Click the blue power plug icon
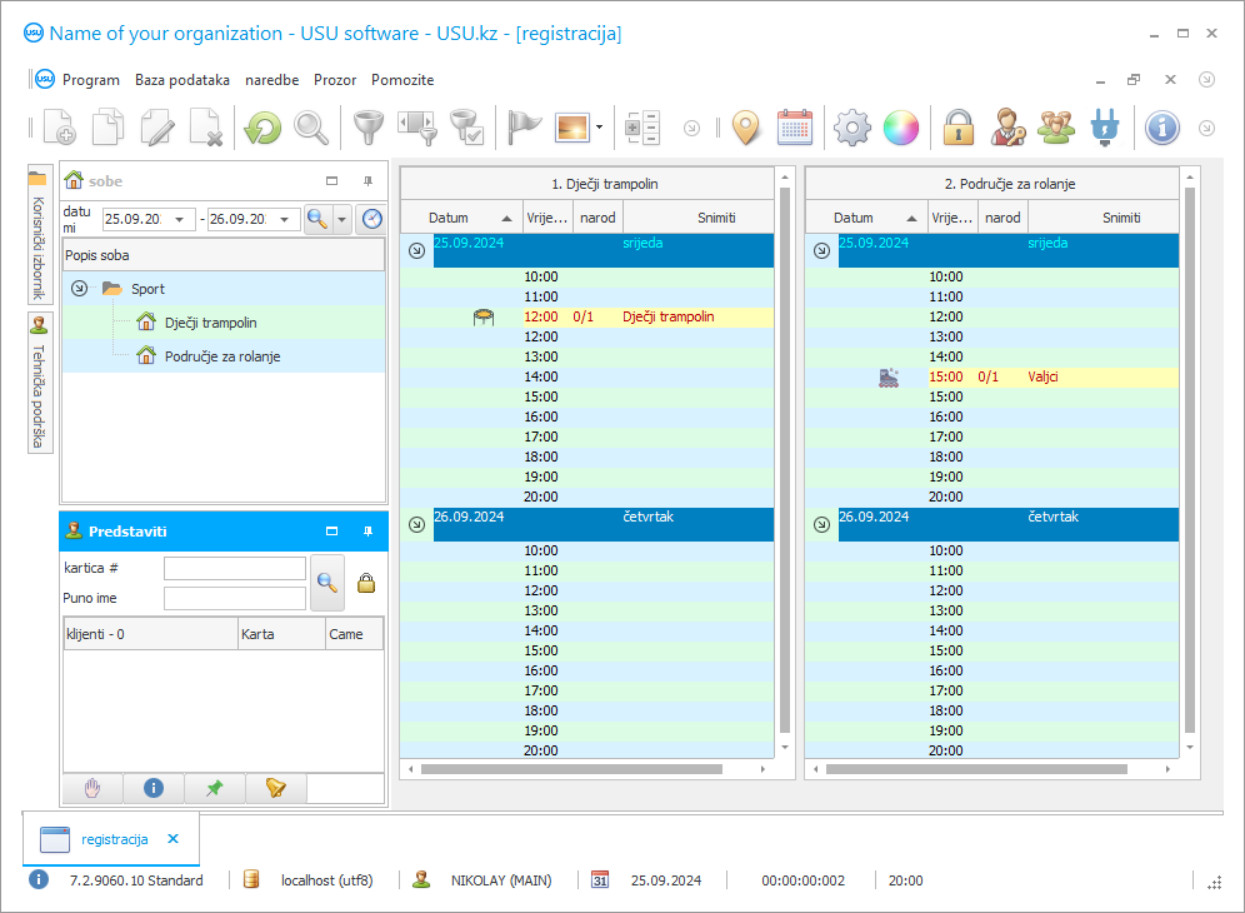 1105,128
